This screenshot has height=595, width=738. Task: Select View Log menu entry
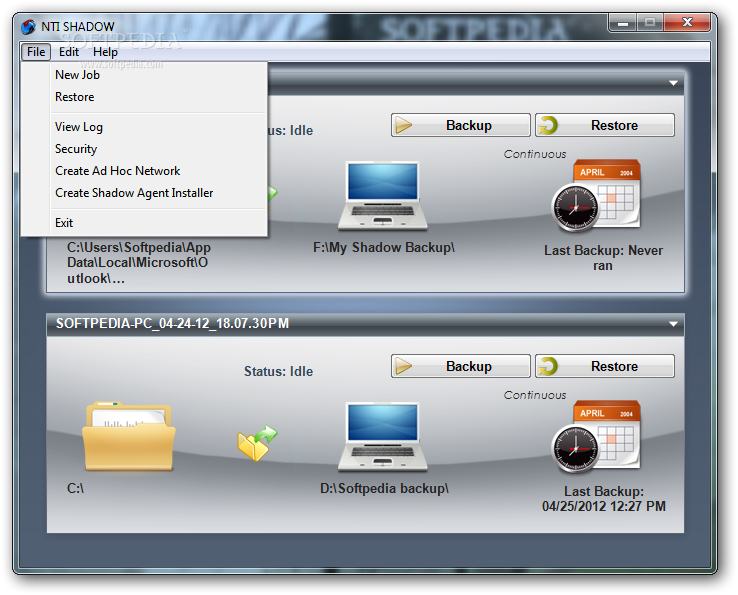coord(144,127)
